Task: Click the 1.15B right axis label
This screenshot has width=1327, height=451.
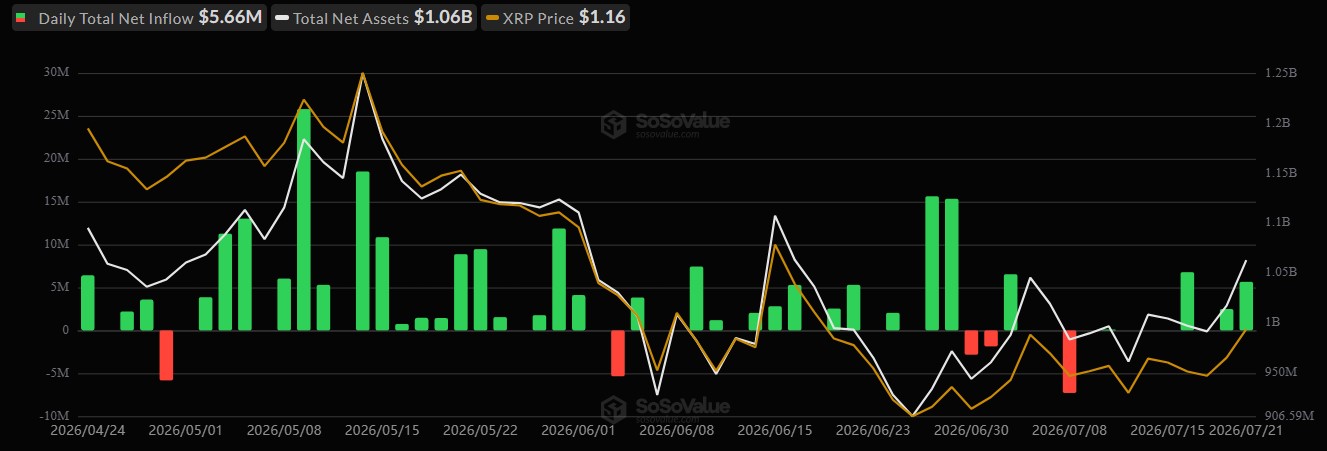Action: click(1279, 173)
